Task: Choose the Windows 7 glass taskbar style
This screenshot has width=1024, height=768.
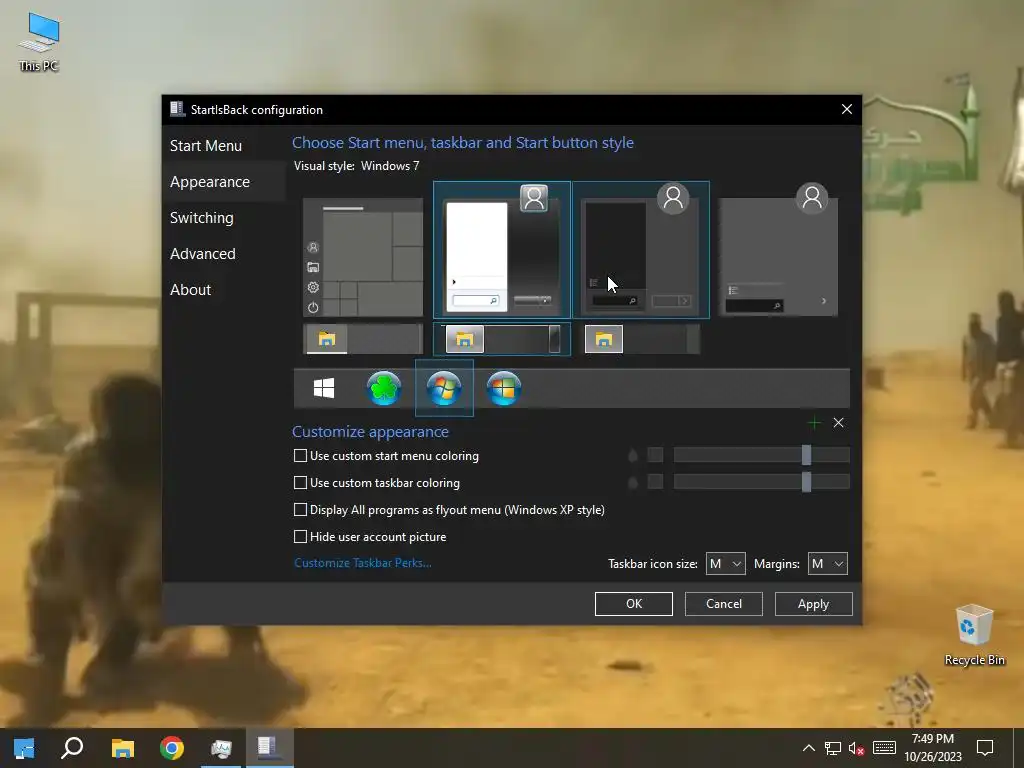Action: (x=502, y=339)
